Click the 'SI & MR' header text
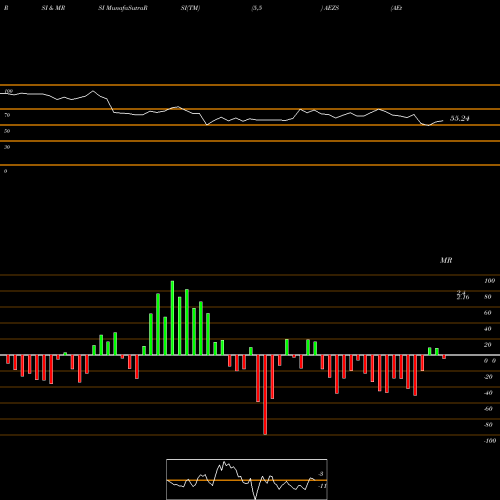The width and height of the screenshot is (500, 500). pos(53,8)
